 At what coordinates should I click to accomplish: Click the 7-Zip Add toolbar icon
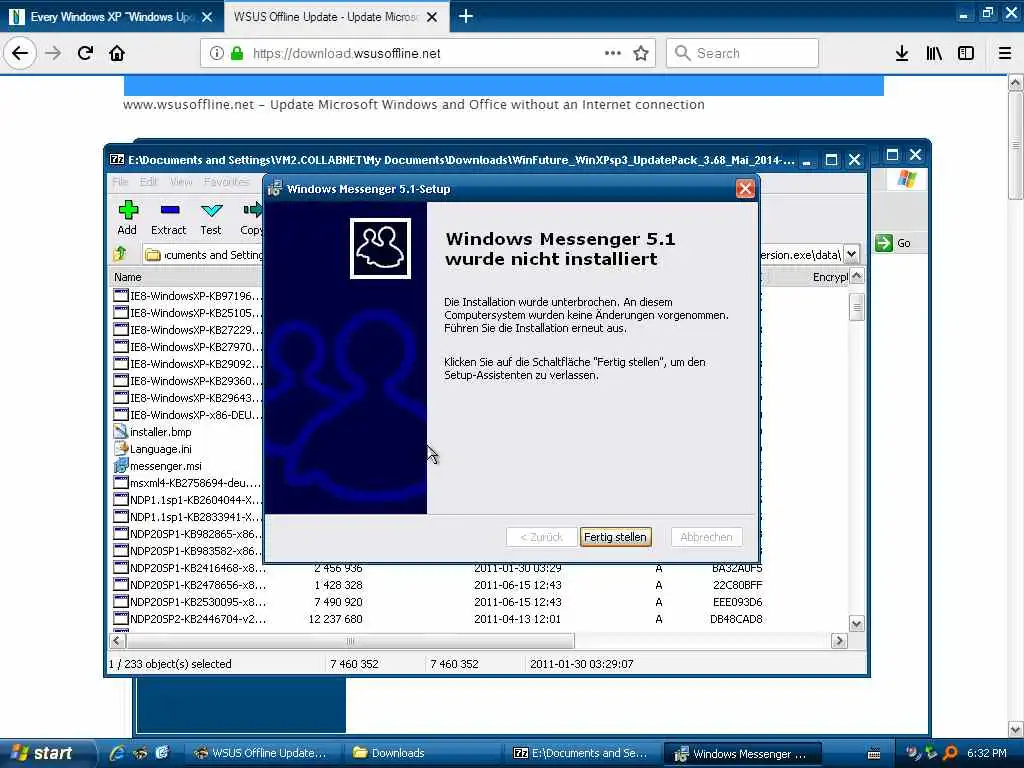[x=127, y=218]
